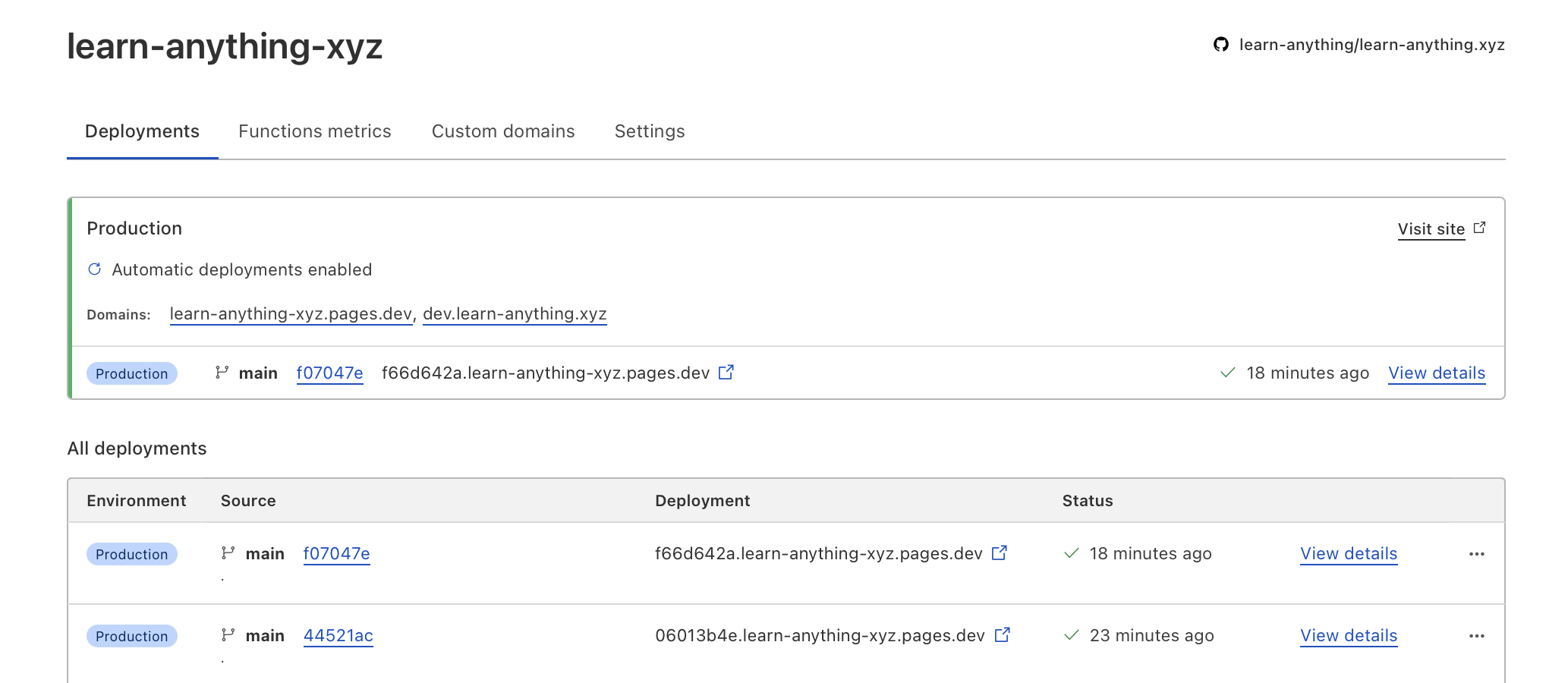
Task: Open the learn-anything/learn-anything.xyz repository link
Action: [1371, 45]
